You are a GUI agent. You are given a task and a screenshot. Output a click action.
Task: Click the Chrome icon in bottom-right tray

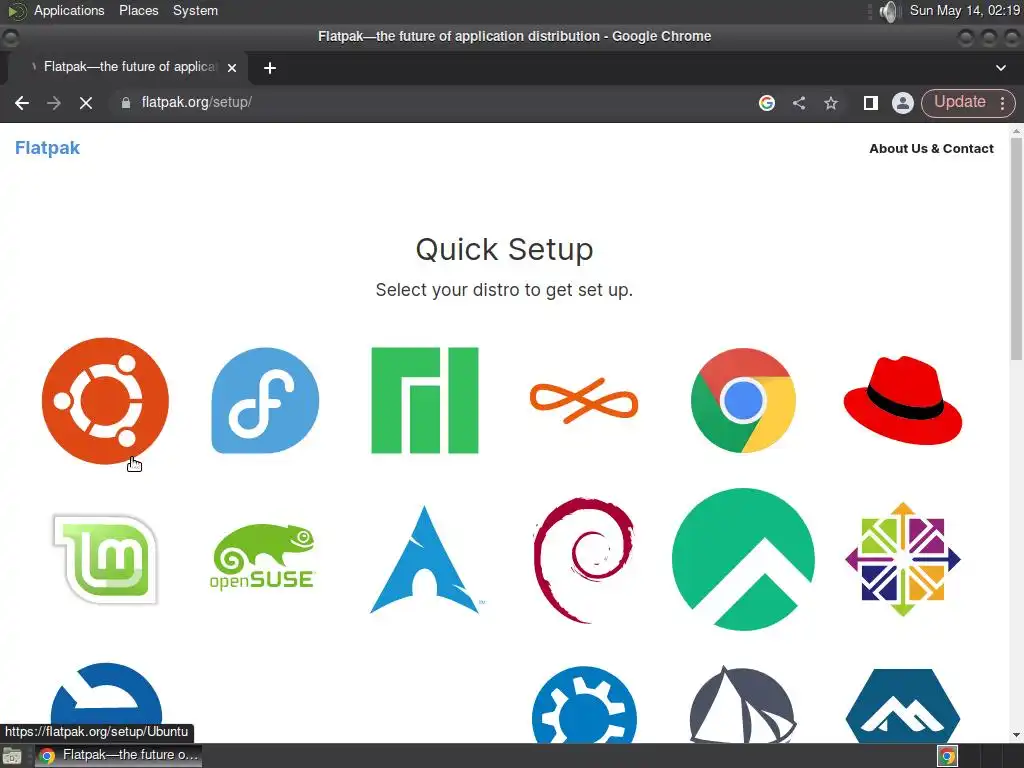pyautogui.click(x=948, y=756)
